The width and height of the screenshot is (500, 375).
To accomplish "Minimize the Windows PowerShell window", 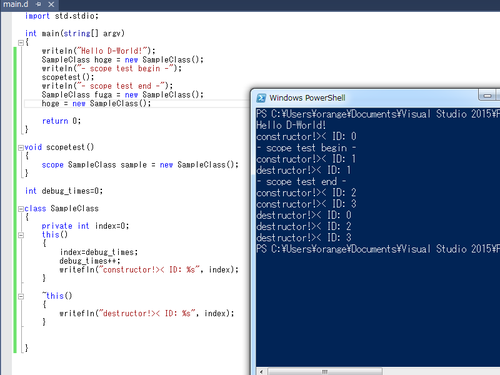I will pos(487,96).
